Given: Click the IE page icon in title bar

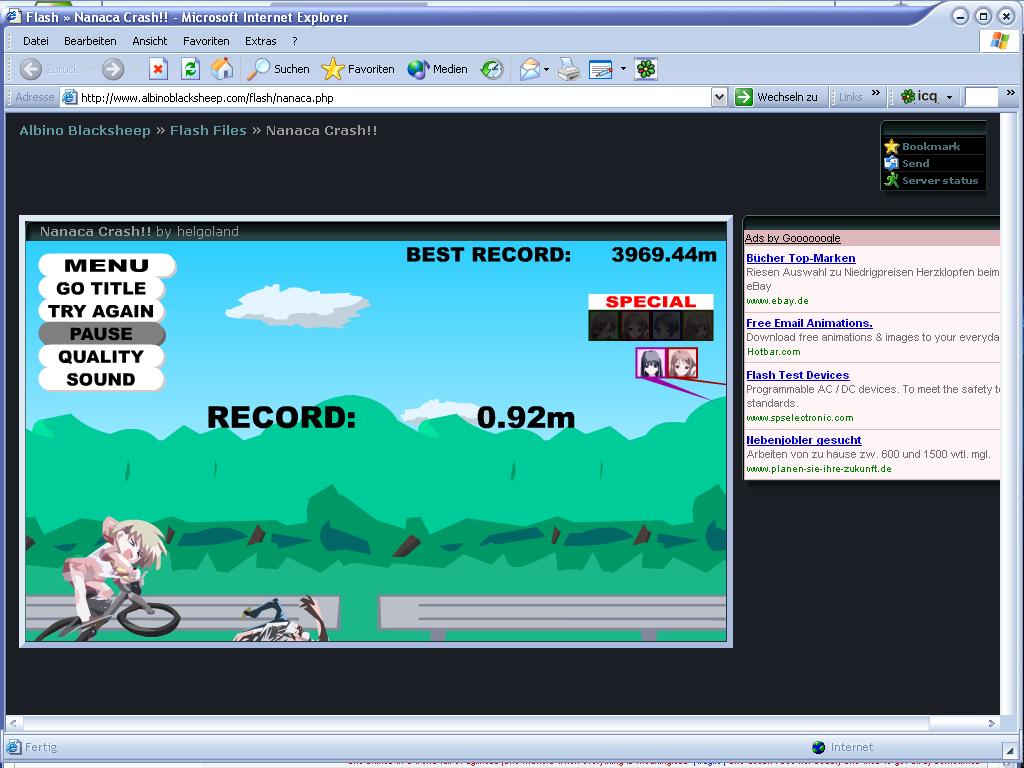Looking at the screenshot, I should pyautogui.click(x=13, y=16).
